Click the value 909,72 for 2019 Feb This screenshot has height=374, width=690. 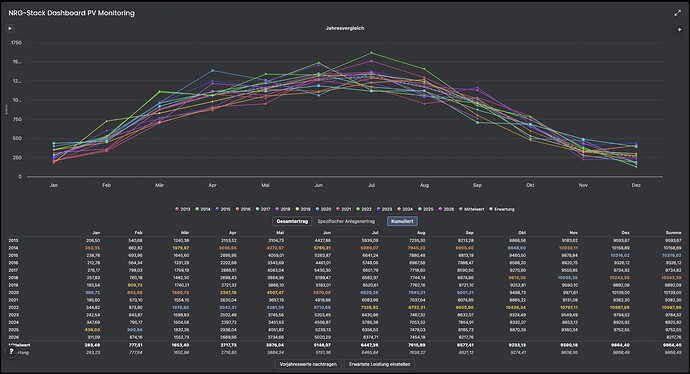[x=135, y=285]
